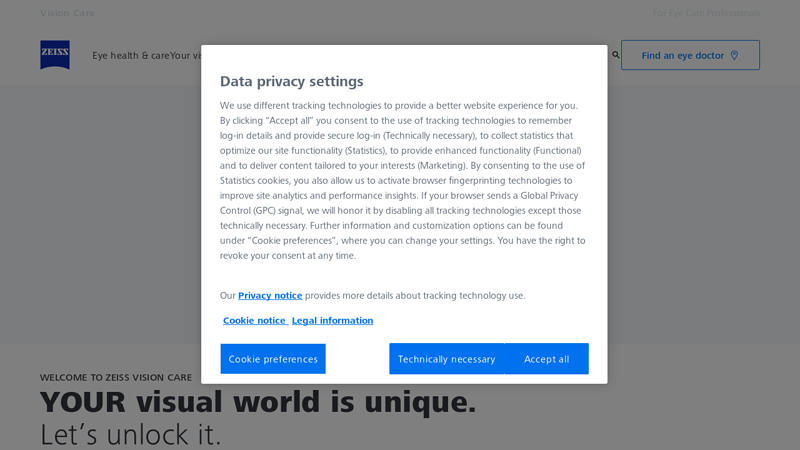Open the partially hidden Your vision menu item
The height and width of the screenshot is (450, 800).
(x=185, y=56)
